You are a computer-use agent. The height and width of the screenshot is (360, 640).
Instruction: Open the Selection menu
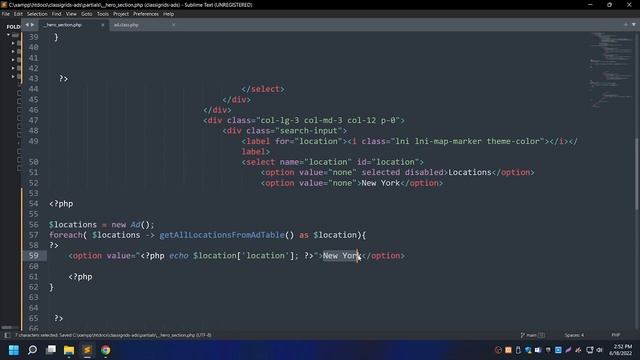[x=37, y=14]
